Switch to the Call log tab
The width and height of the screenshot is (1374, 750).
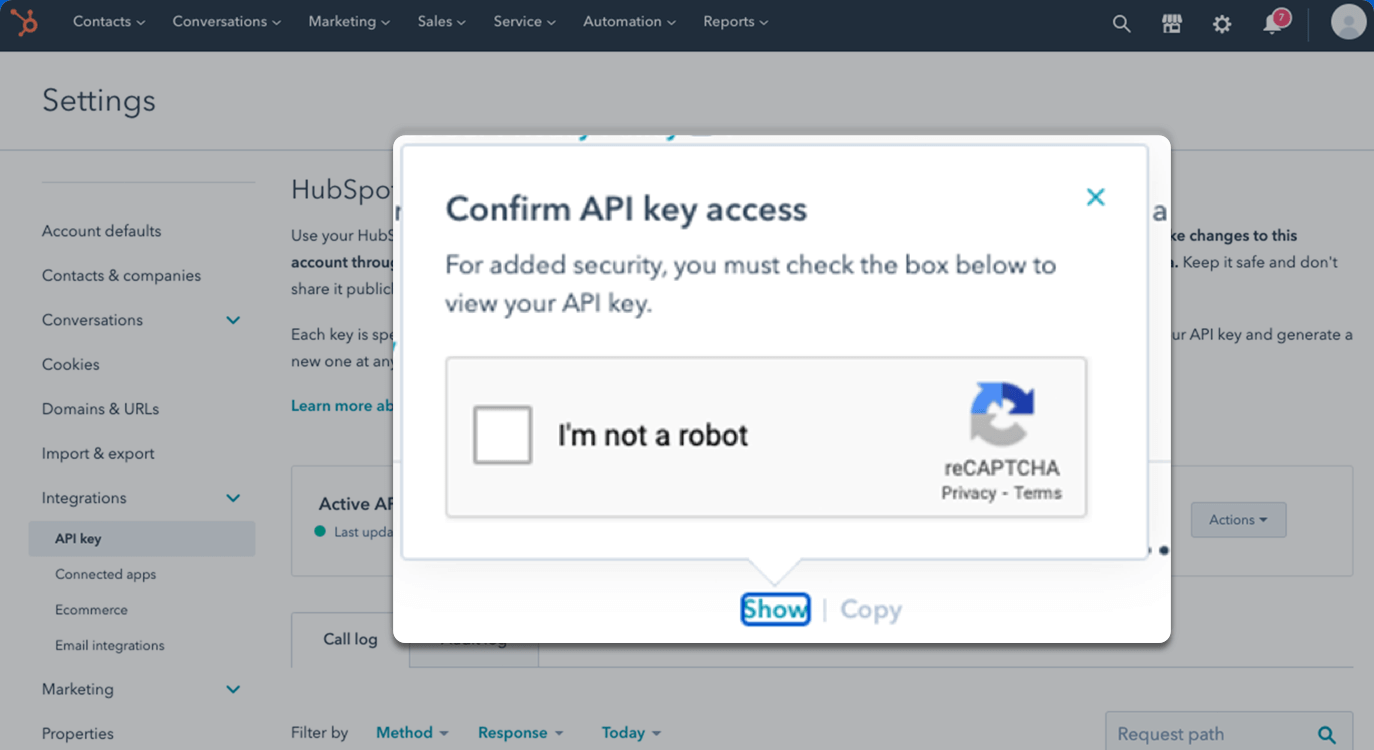[x=350, y=639]
